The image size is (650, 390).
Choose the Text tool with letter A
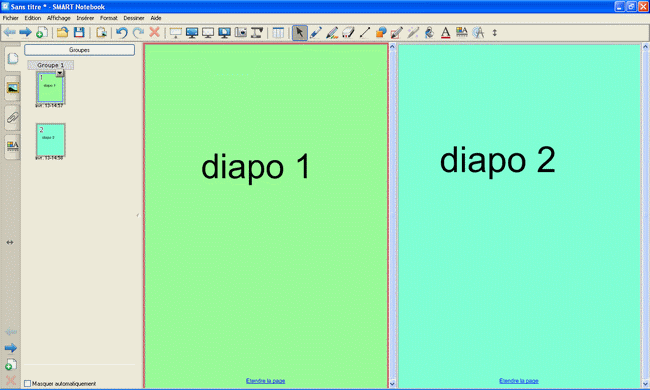(x=445, y=32)
